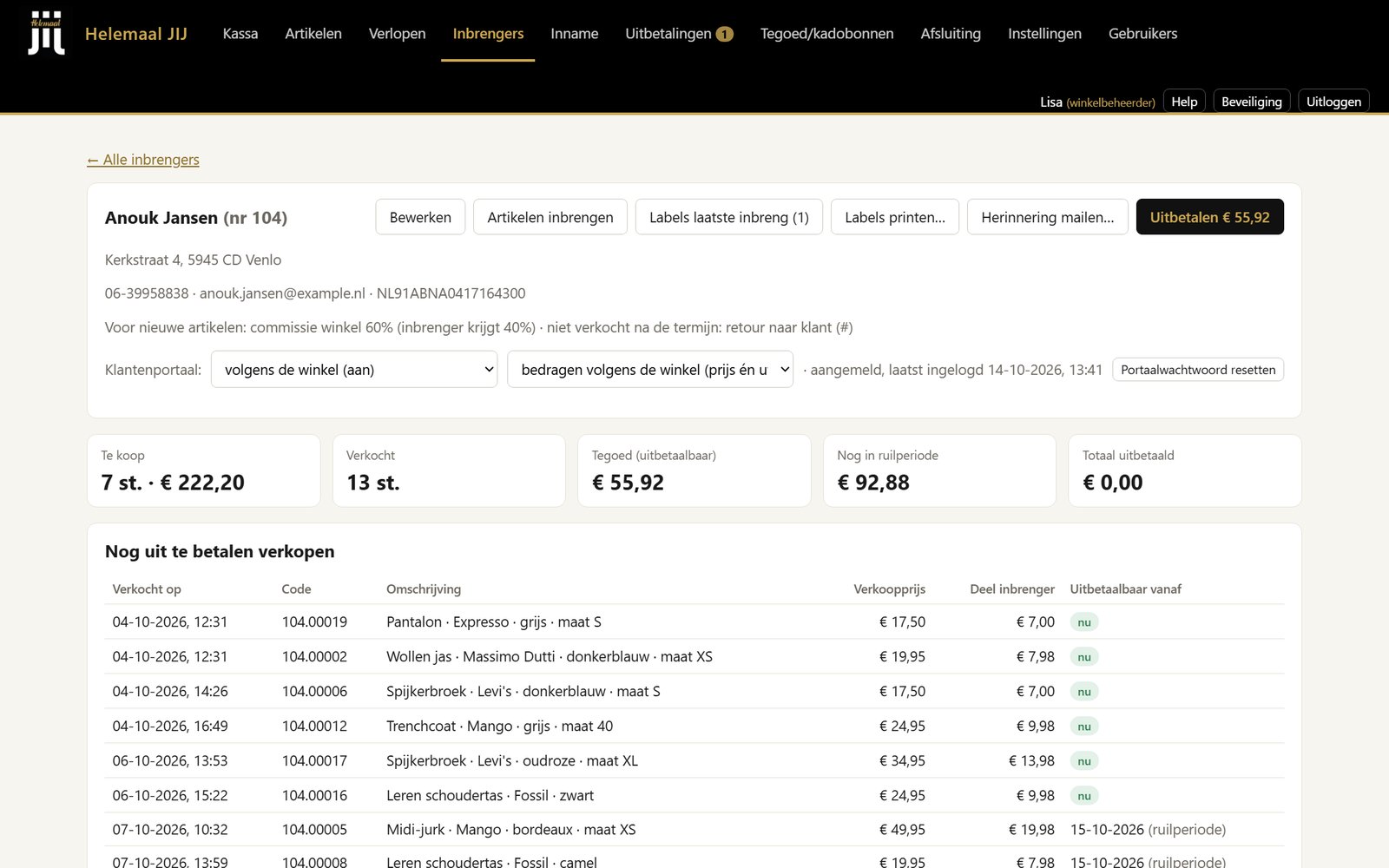Open the Afsluiting page
This screenshot has width=1389, height=868.
[x=951, y=34]
